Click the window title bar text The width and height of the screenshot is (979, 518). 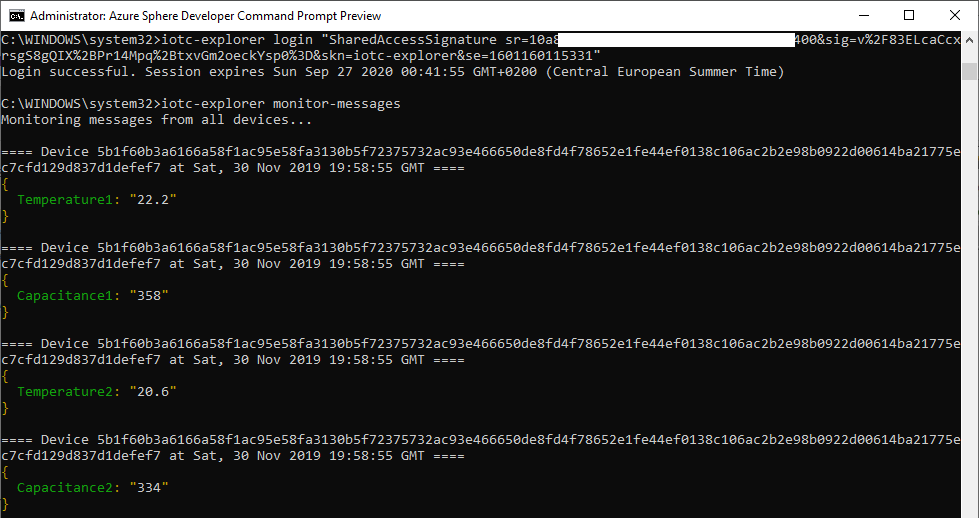pyautogui.click(x=198, y=16)
